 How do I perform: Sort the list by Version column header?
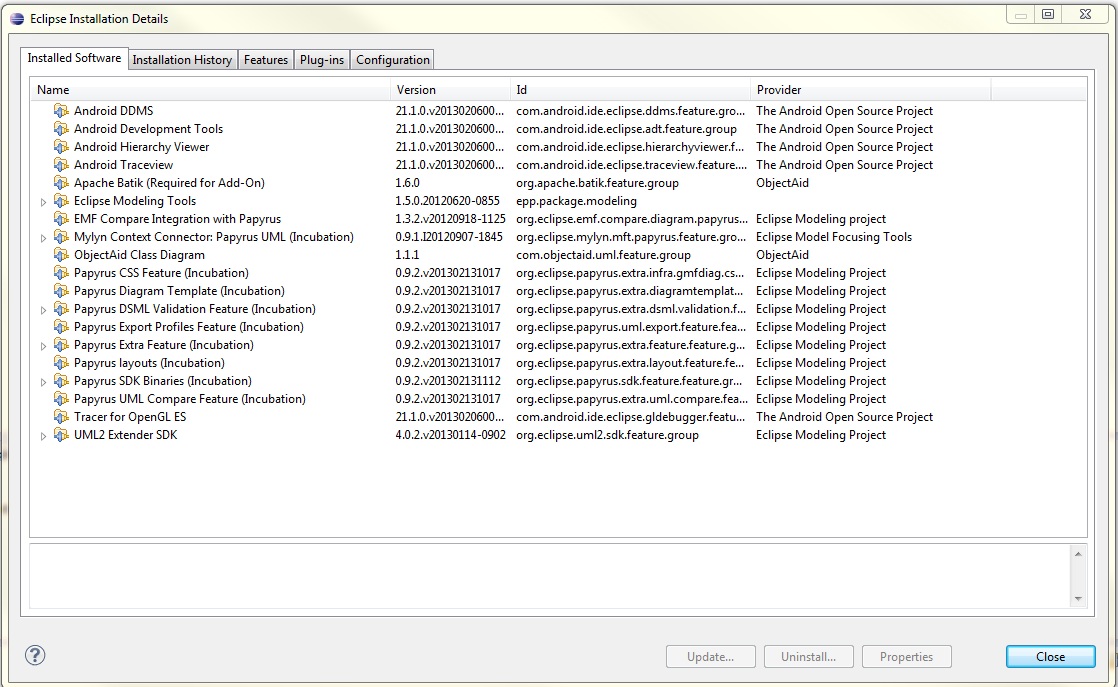pos(451,90)
